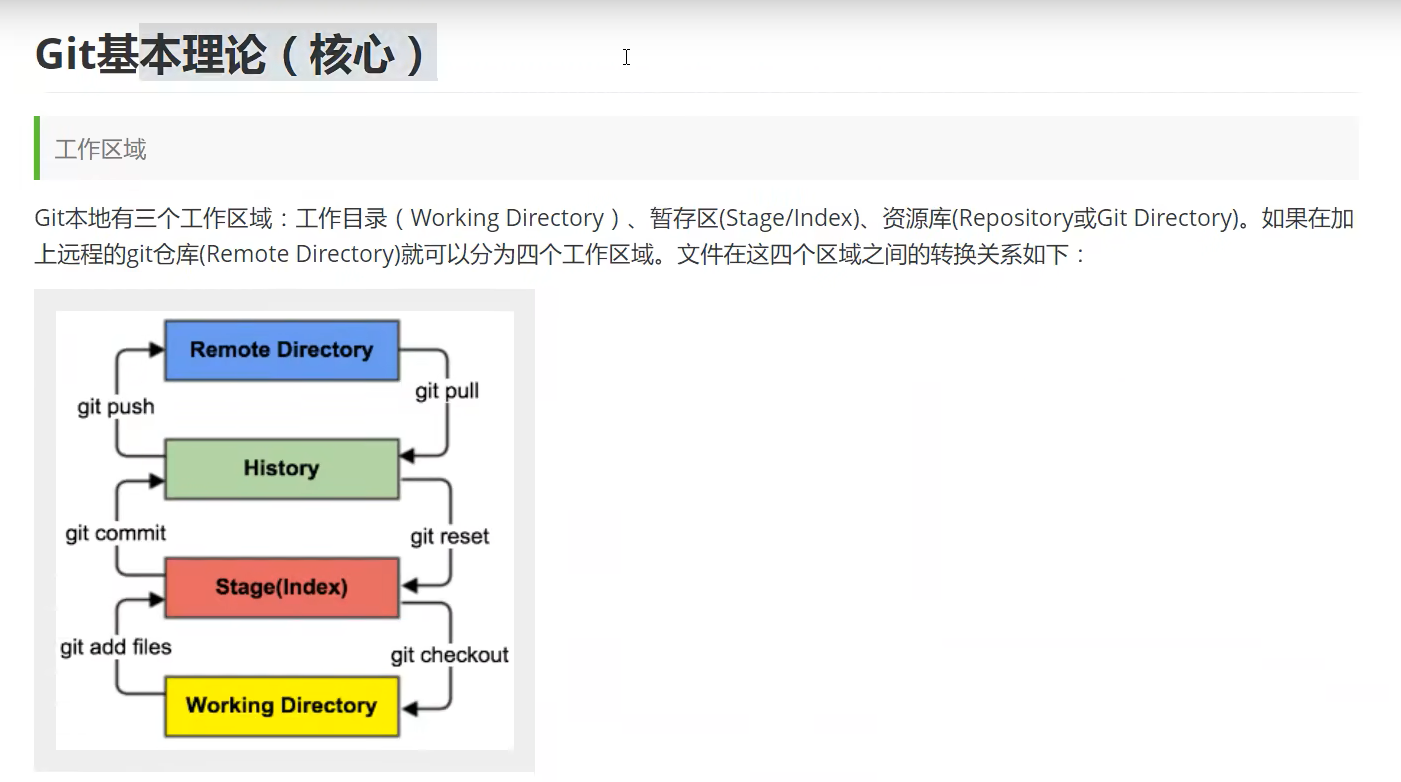1401x782 pixels.
Task: Click the line starting with 上远程的git仓库
Action: tap(560, 254)
